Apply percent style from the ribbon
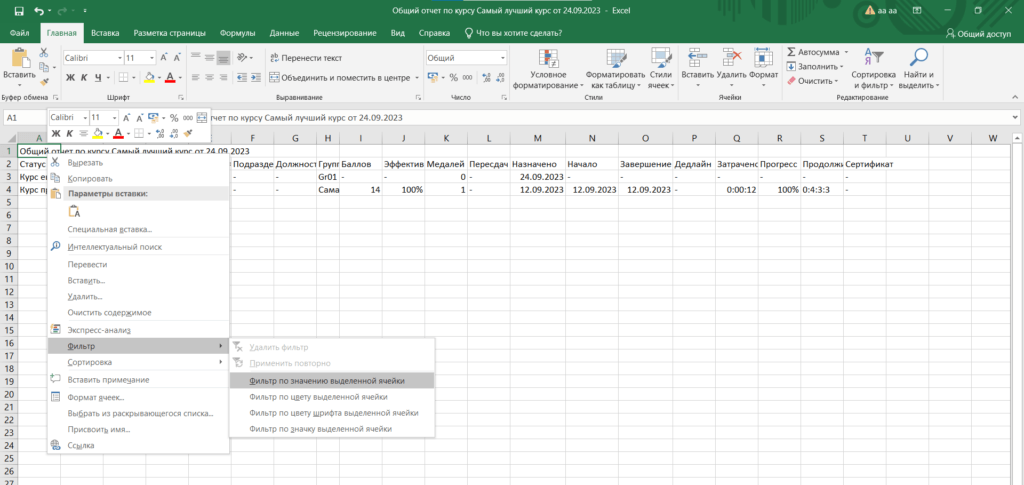1024x485 pixels. (x=453, y=78)
